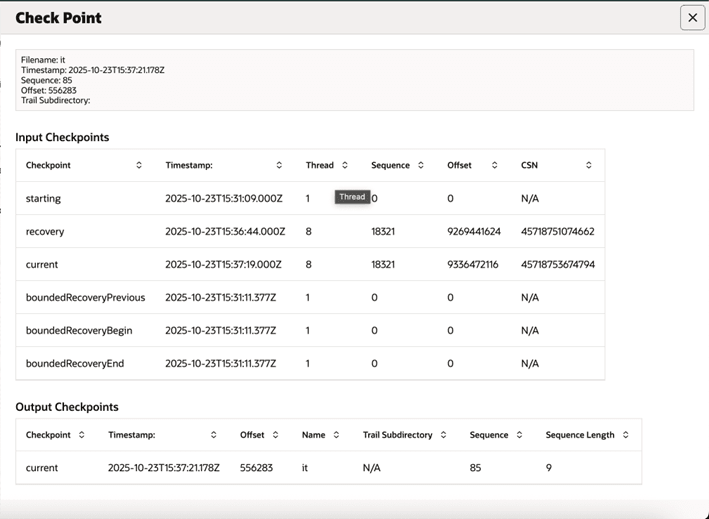Sort input table by Thread column
The image size is (709, 519).
[x=344, y=165]
